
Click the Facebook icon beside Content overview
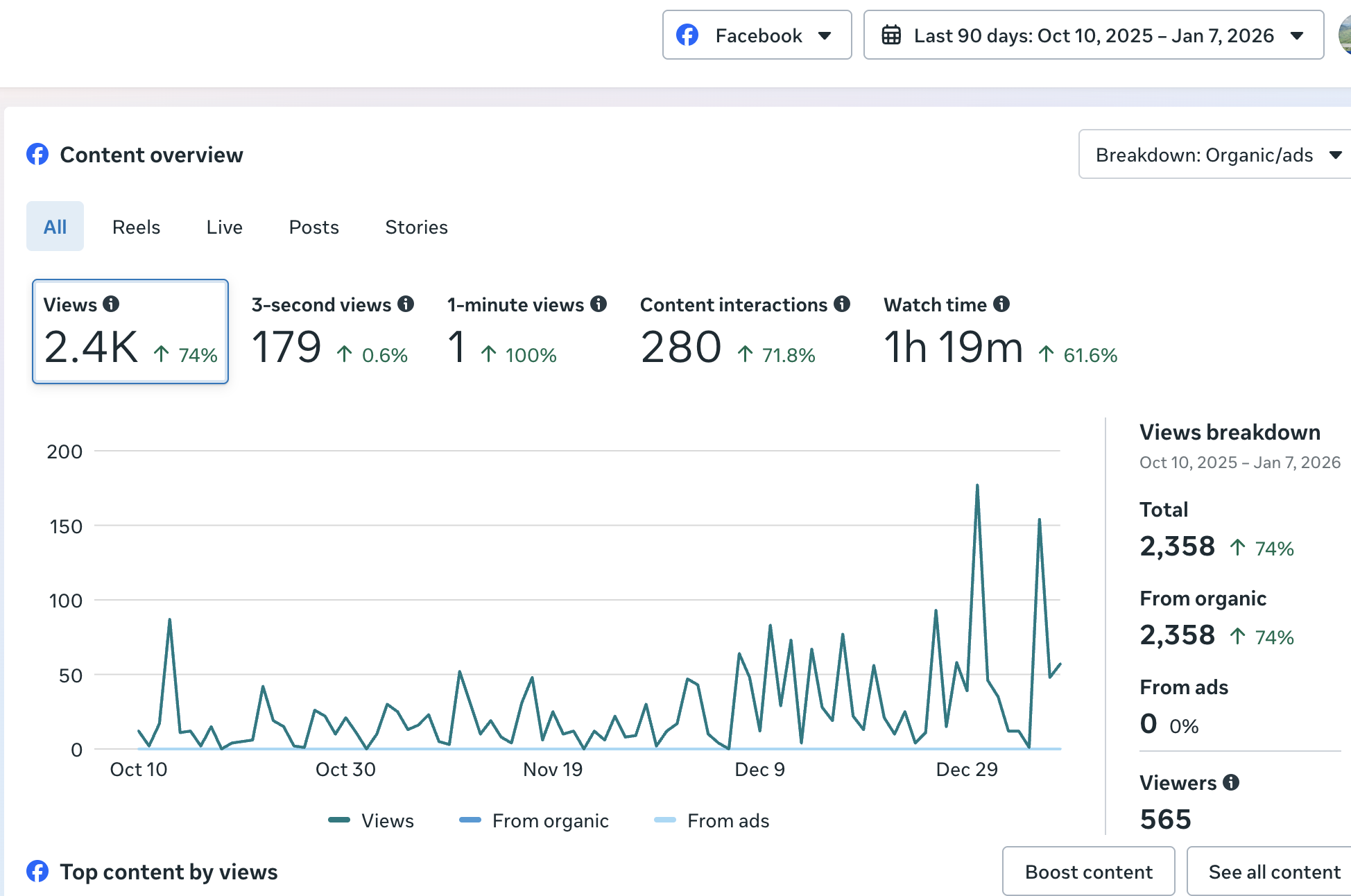point(37,154)
